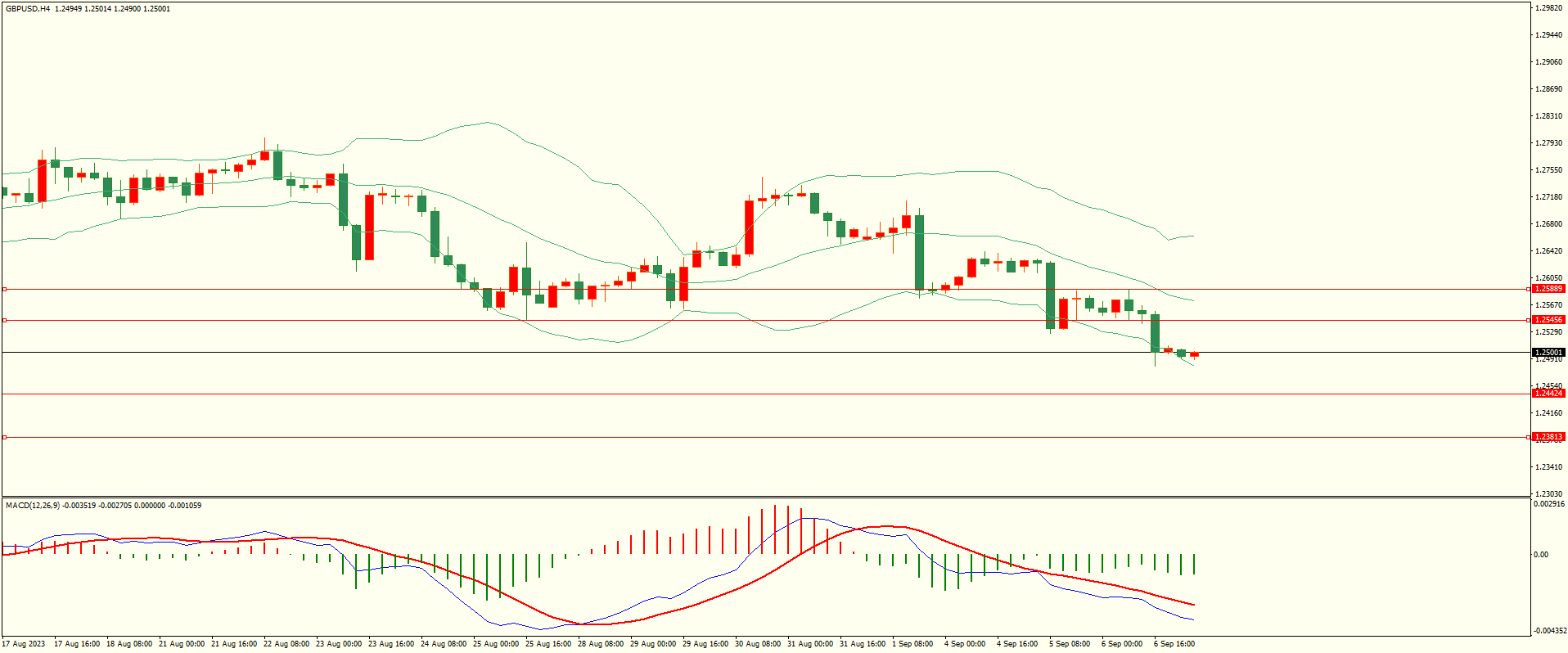Click left anchor handle of 1.25889 line
This screenshot has width=1568, height=653.
point(4,289)
